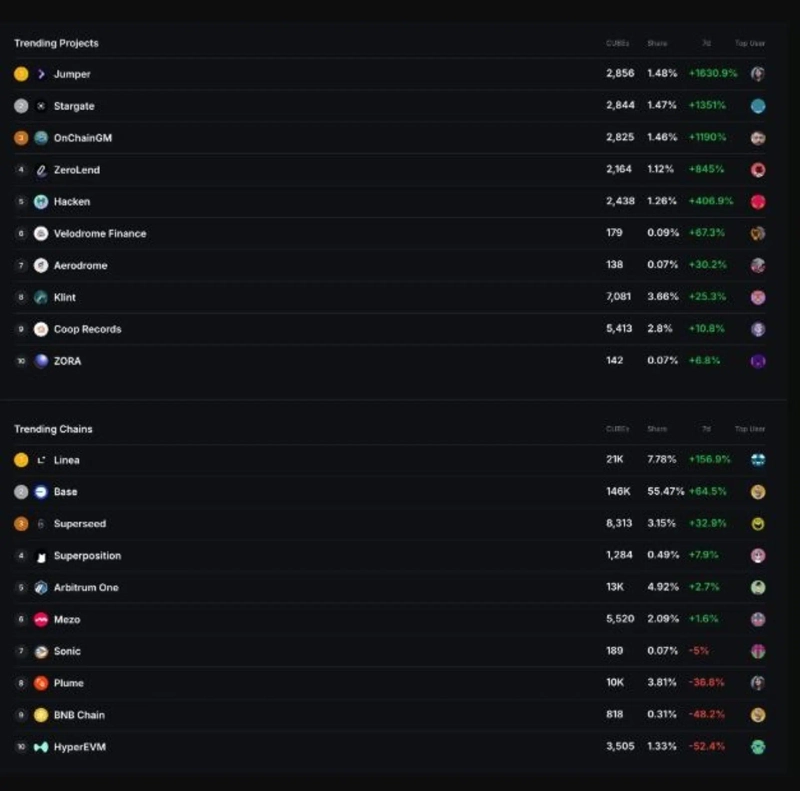Click the Base chain logo icon
Screen dimensions: 800x791
point(41,492)
